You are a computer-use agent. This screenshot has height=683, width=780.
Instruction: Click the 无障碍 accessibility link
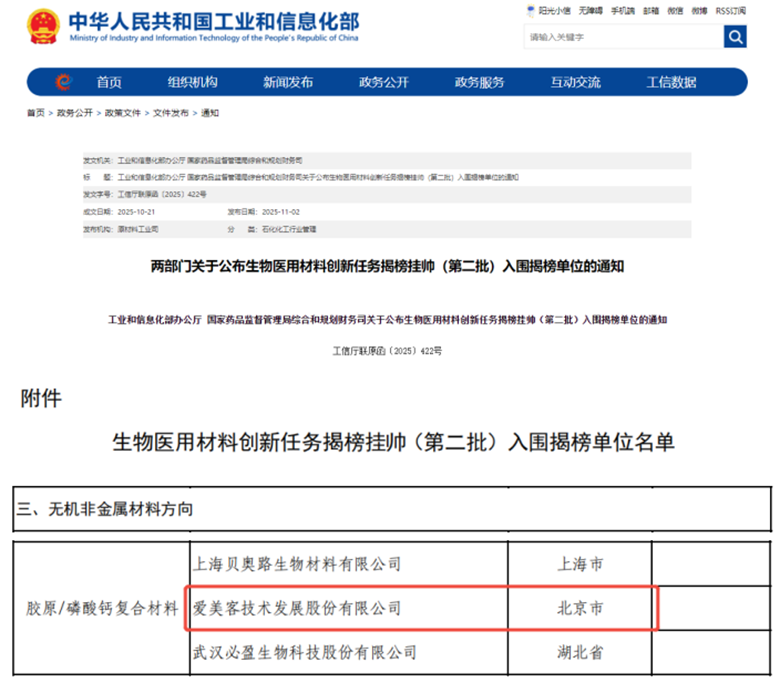(590, 10)
